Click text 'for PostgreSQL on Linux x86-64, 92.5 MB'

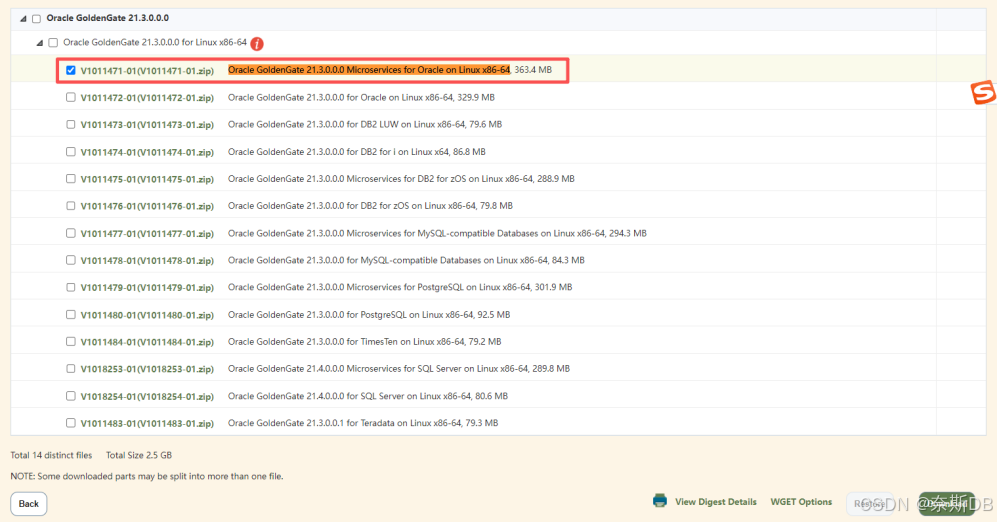pos(428,315)
